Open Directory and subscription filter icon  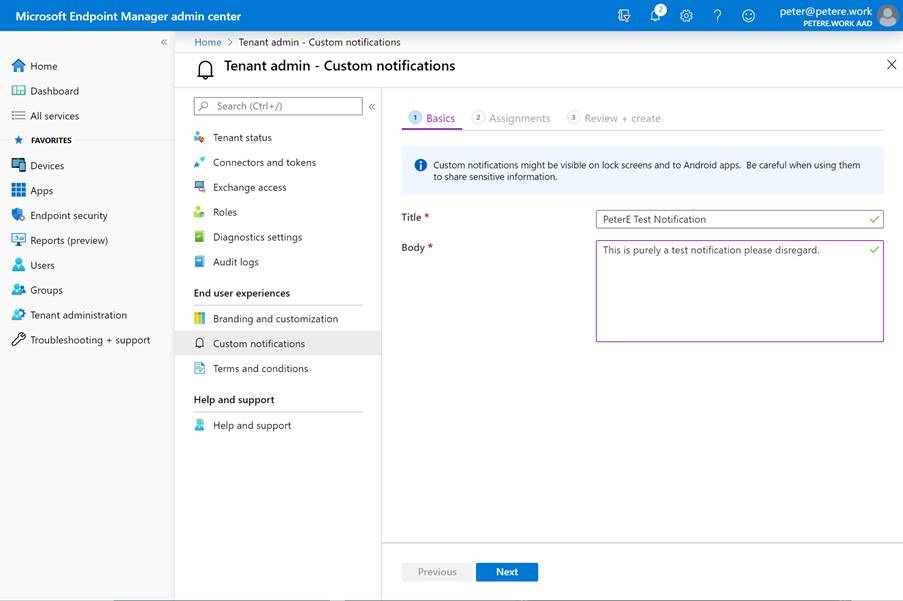tap(625, 16)
